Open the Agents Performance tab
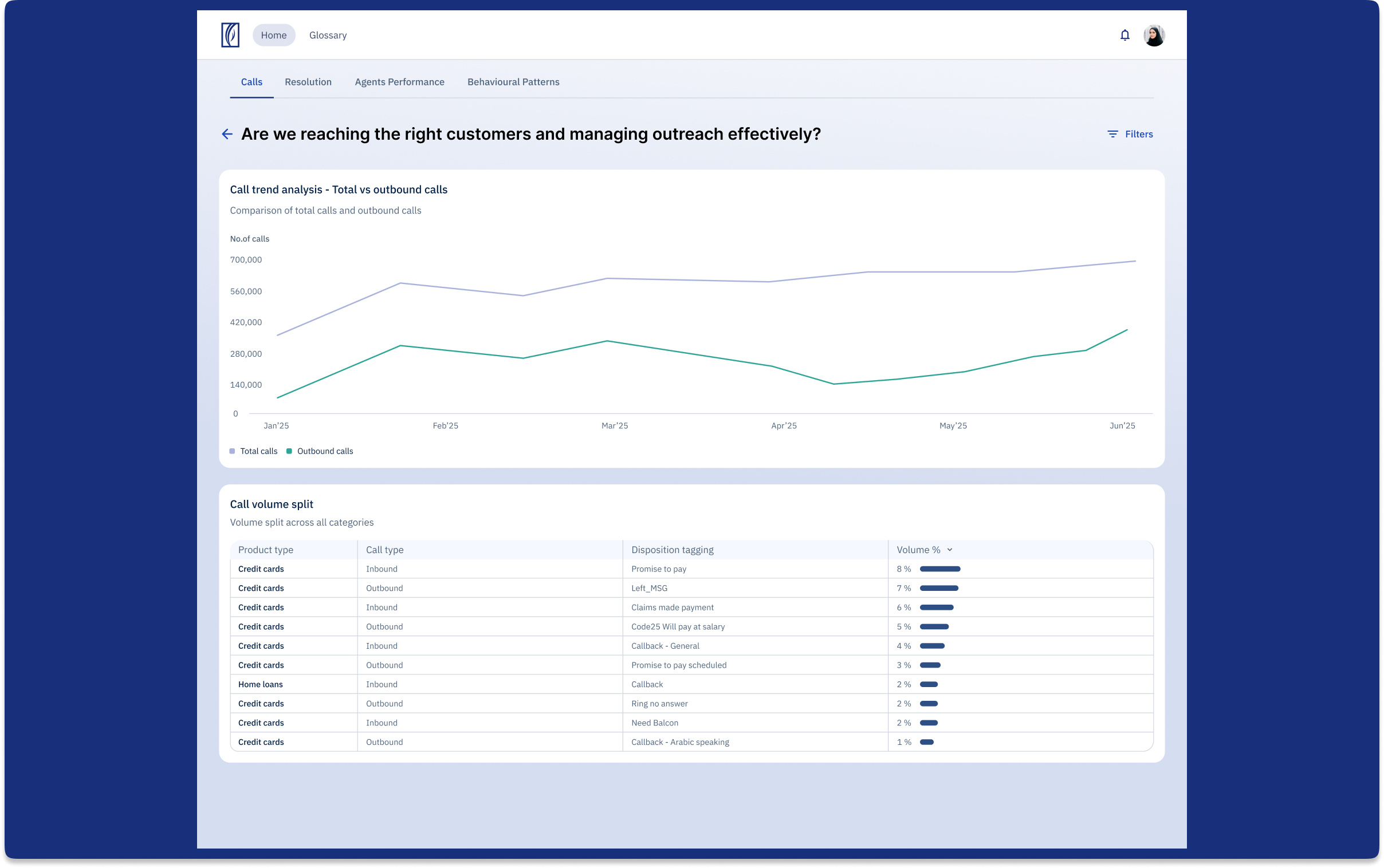Viewport: 1384px width, 868px height. (400, 82)
